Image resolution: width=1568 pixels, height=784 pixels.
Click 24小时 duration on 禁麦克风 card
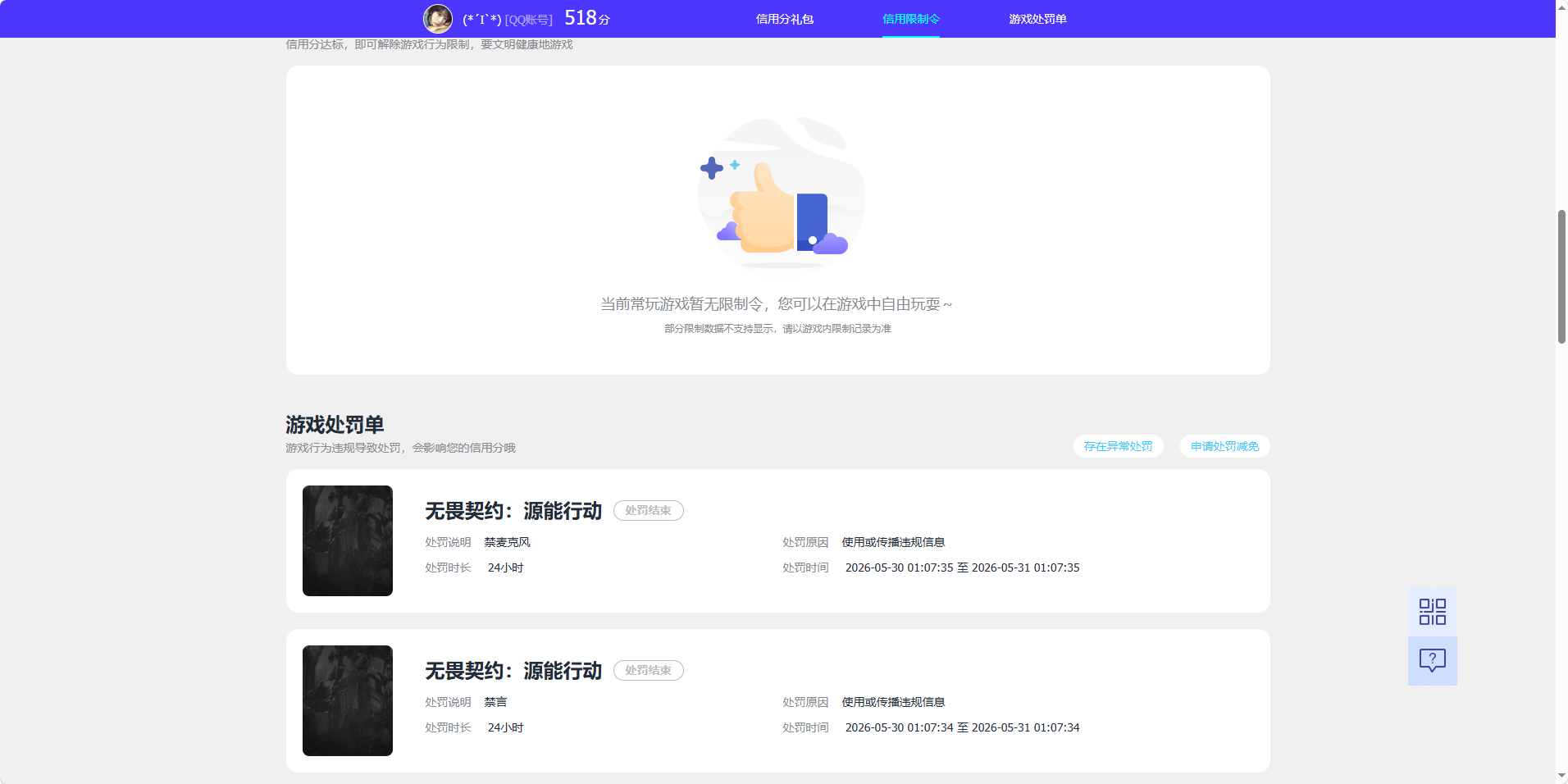click(505, 567)
